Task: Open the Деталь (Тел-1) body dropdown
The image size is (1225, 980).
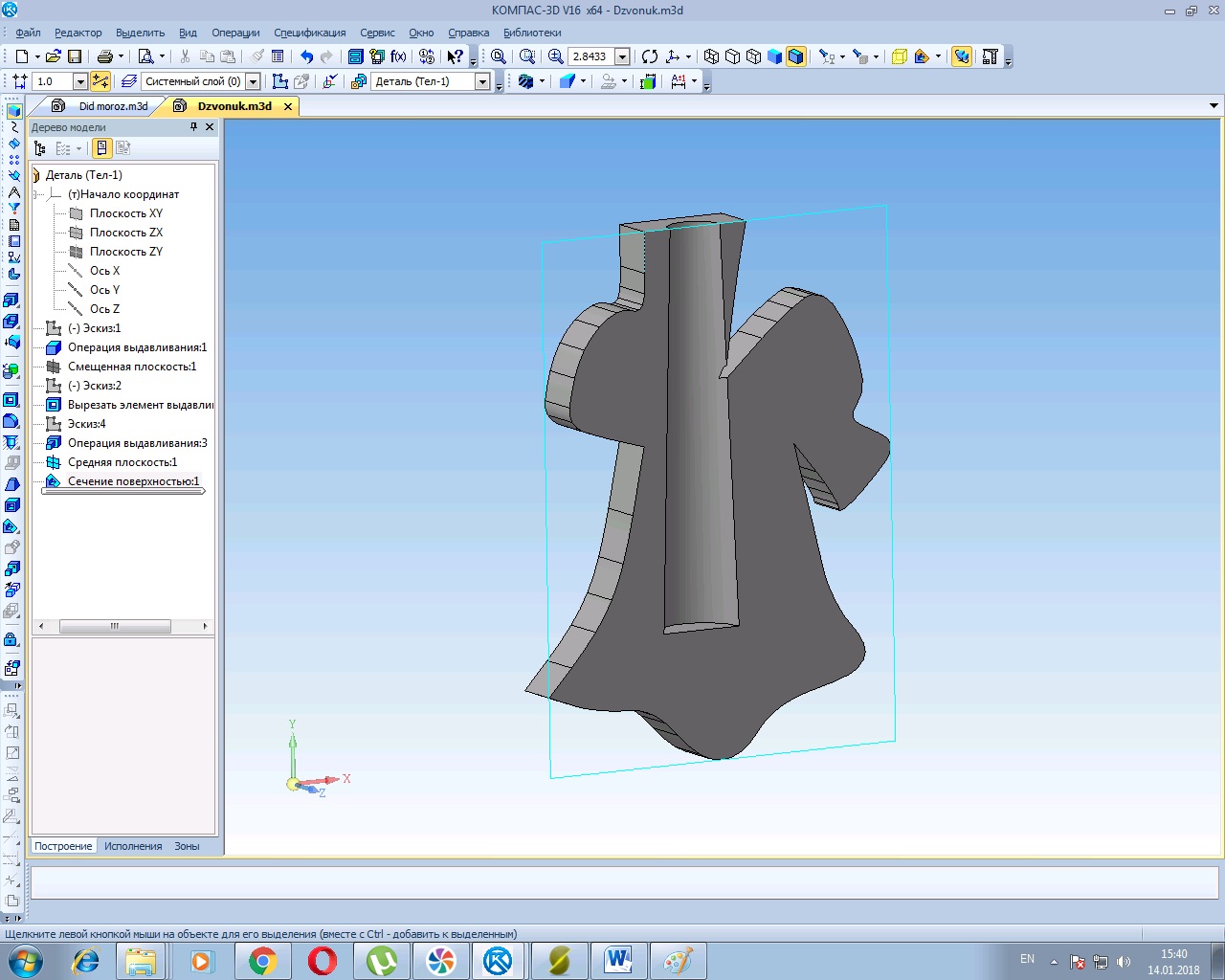Action: (x=483, y=81)
